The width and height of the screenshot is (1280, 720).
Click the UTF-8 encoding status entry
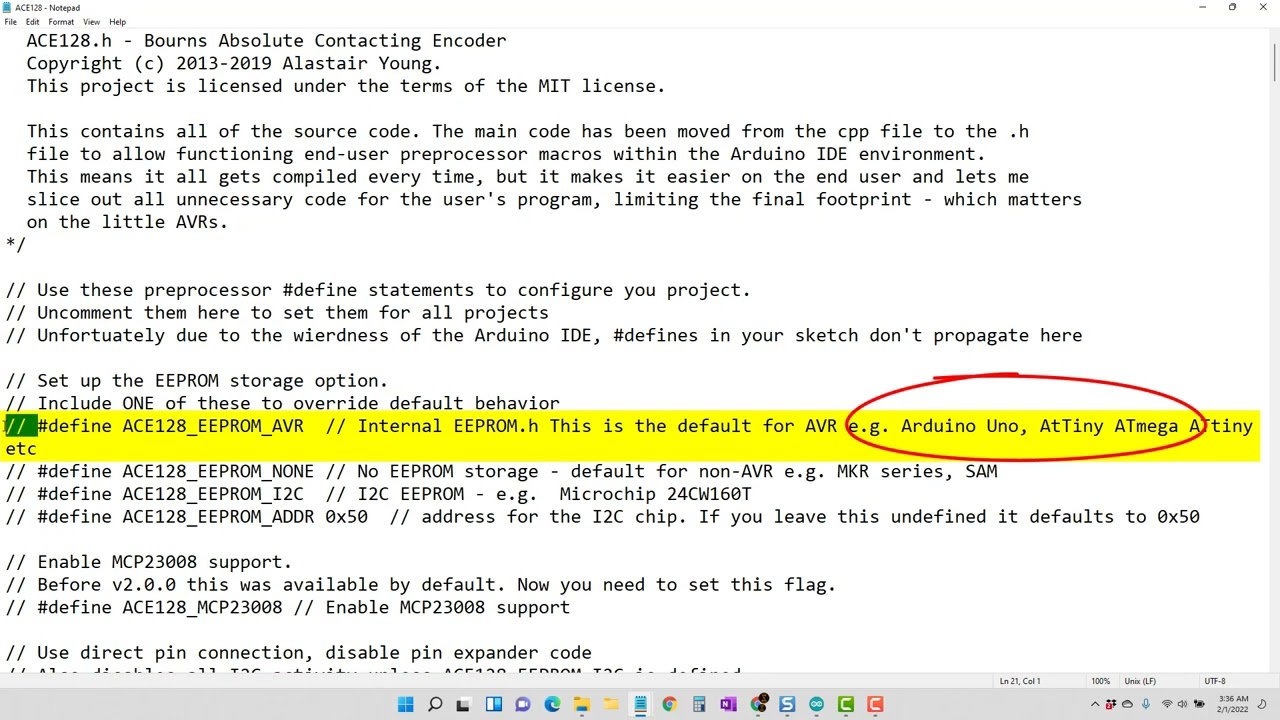click(x=1215, y=681)
